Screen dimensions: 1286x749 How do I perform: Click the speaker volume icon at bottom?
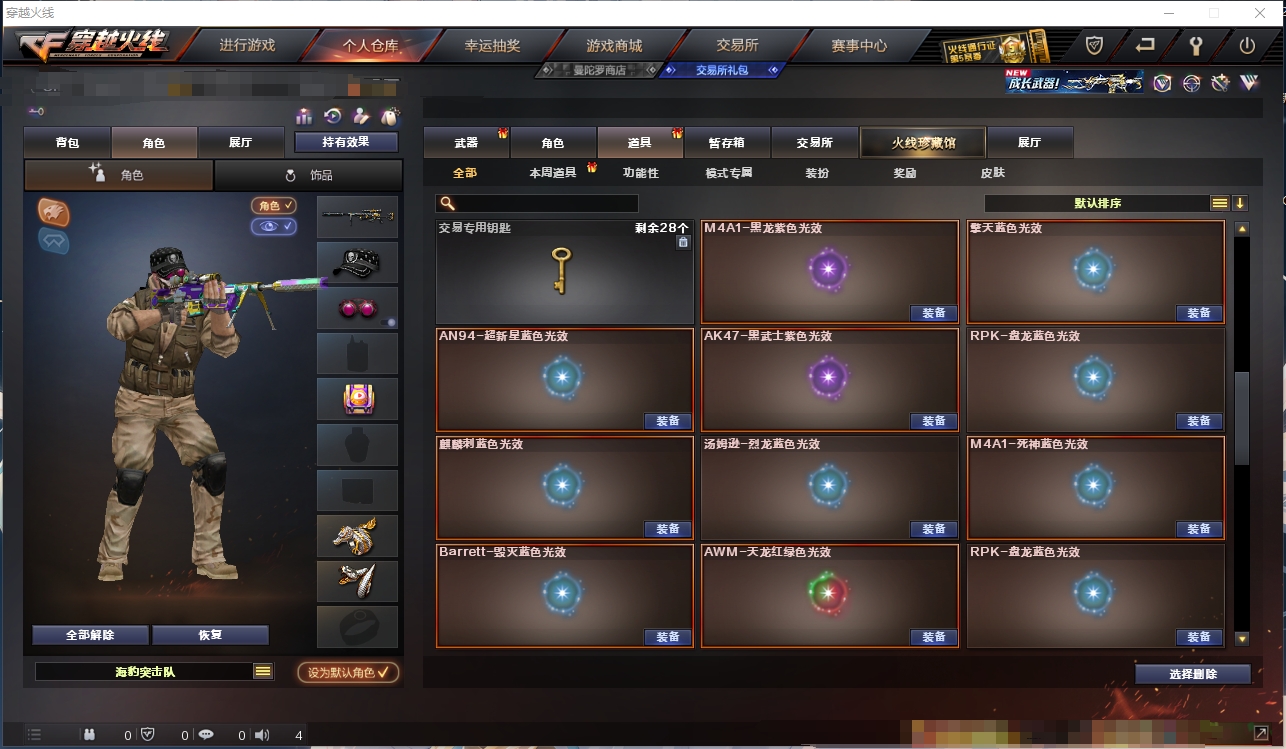[x=262, y=735]
